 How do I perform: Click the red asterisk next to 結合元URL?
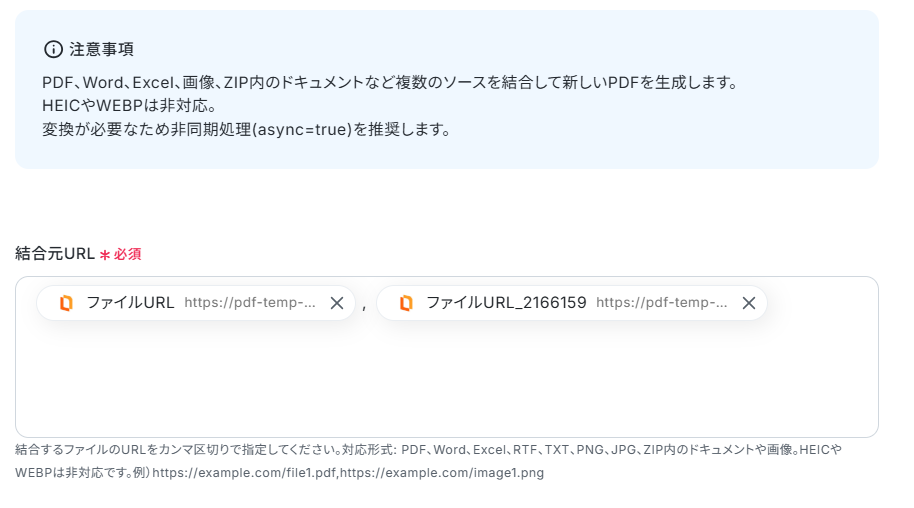pos(104,255)
